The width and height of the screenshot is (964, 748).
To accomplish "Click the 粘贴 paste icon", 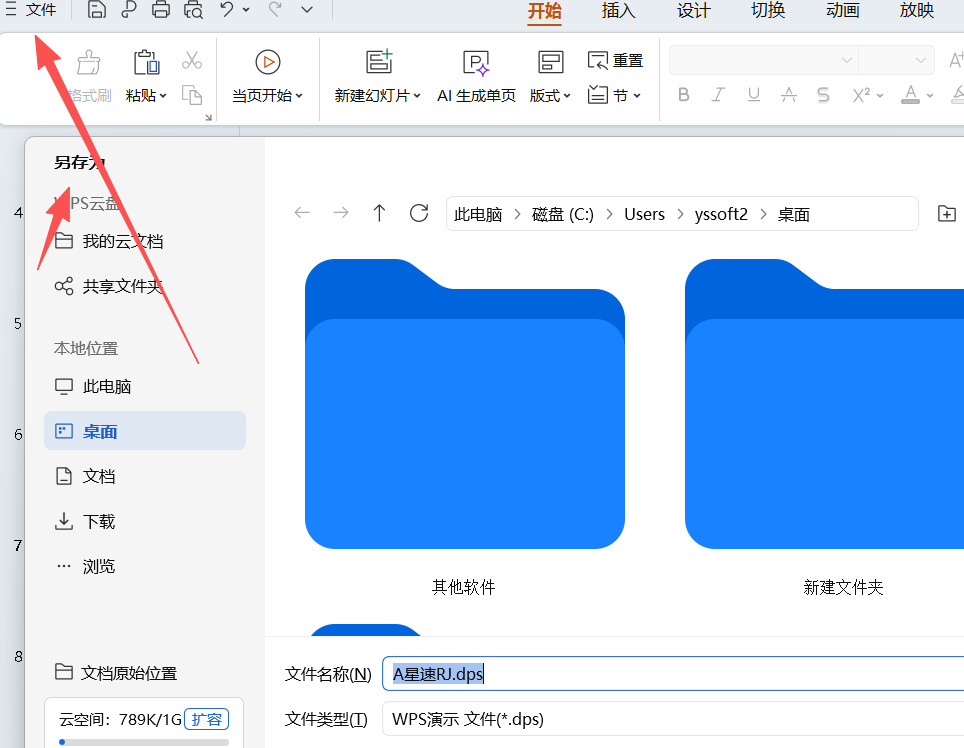I will coord(146,62).
